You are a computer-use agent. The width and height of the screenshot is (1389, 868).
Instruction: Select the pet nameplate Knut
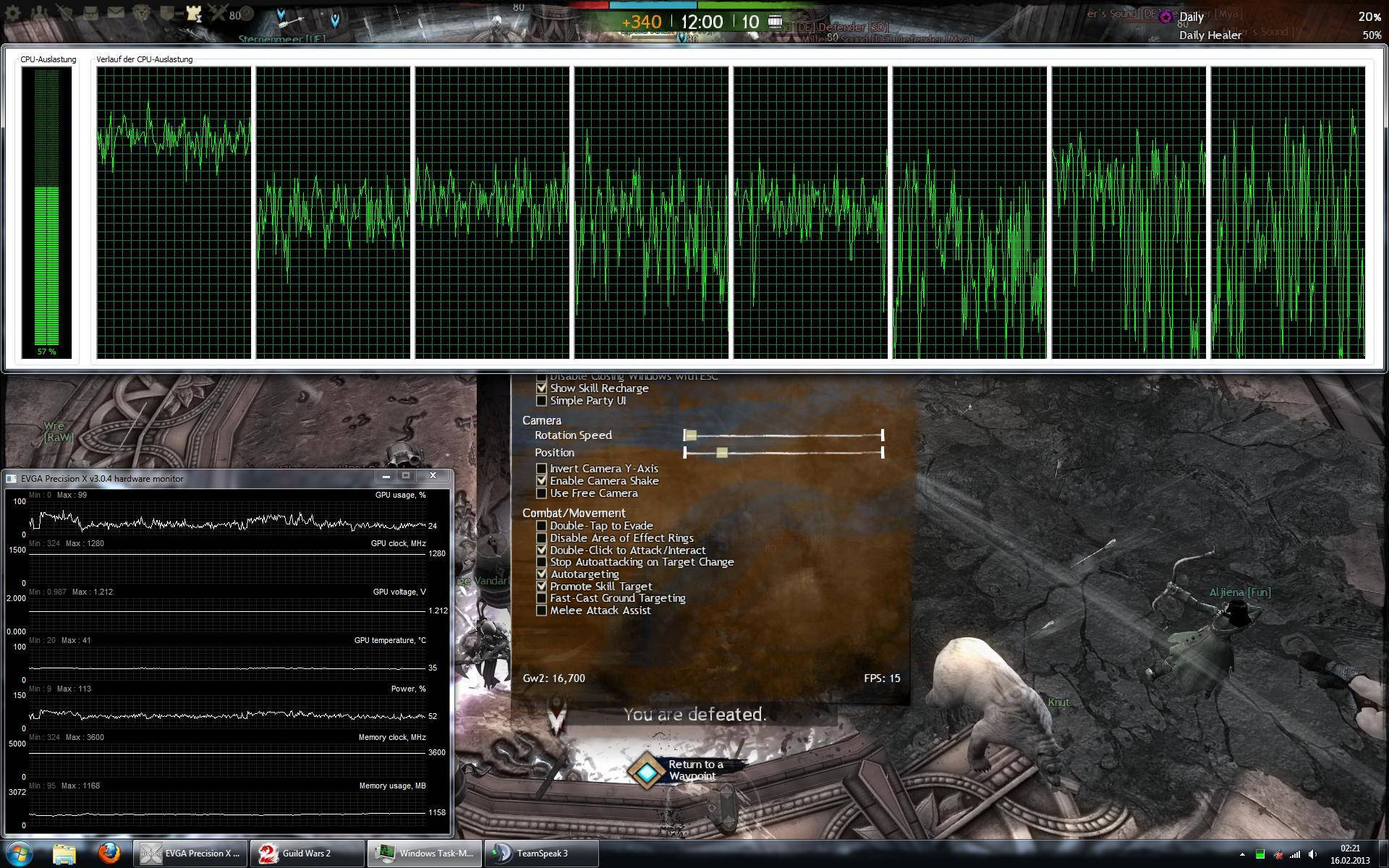[1058, 702]
